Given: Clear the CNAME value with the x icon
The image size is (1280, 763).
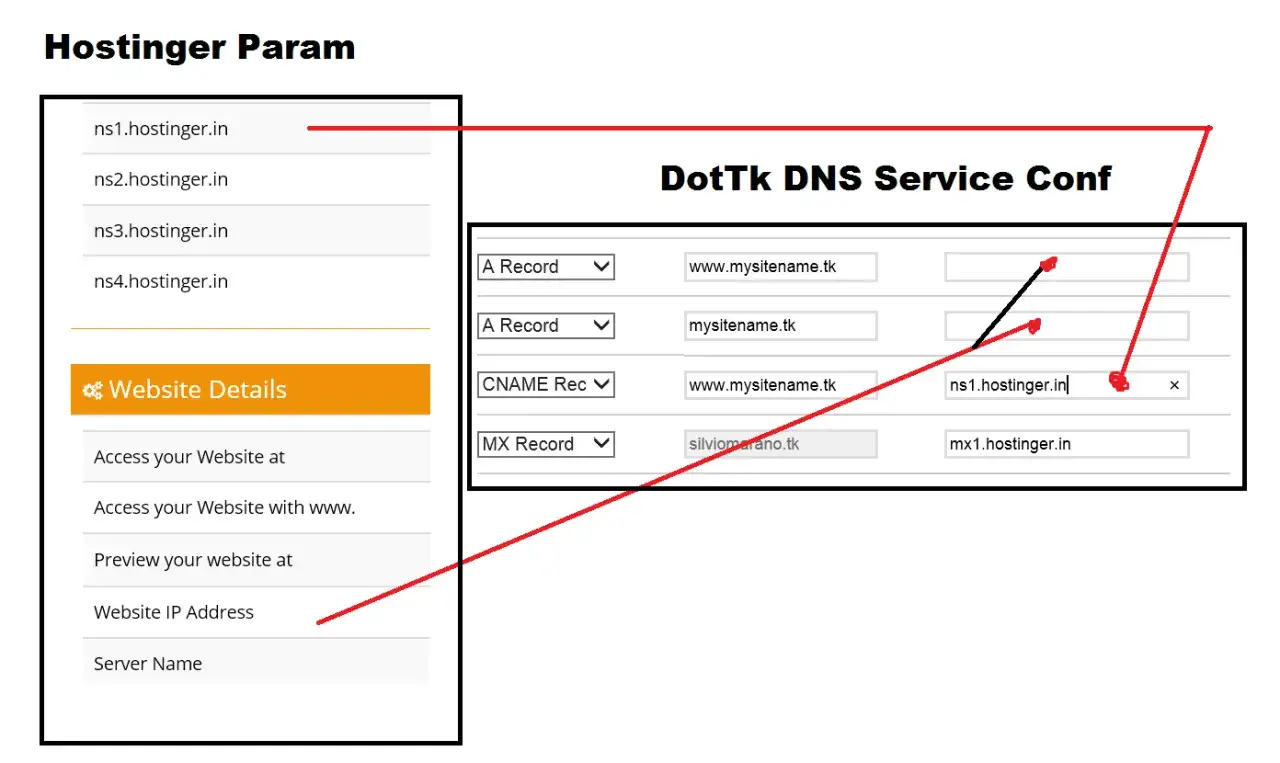Looking at the screenshot, I should [x=1174, y=385].
